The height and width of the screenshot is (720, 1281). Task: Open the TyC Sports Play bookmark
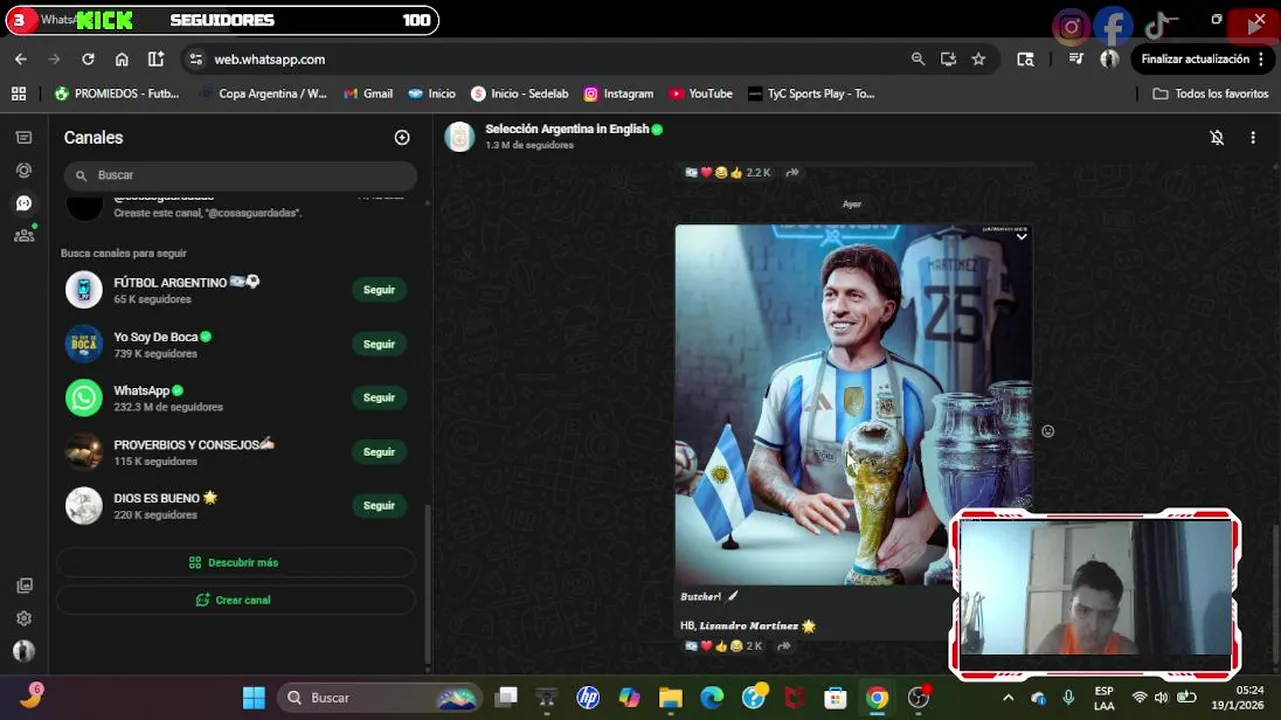coord(811,93)
